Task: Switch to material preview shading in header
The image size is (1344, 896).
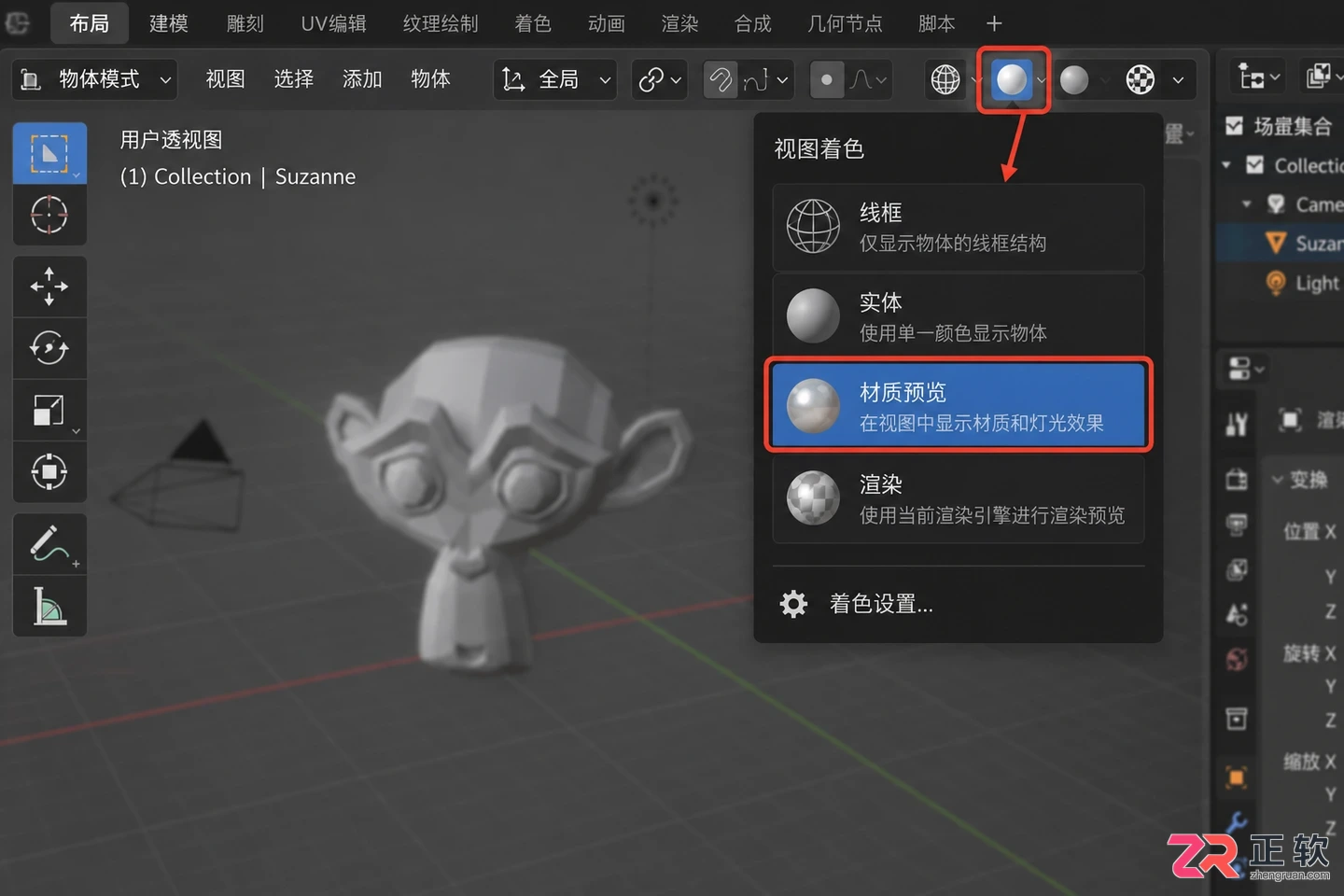Action: (x=1012, y=80)
